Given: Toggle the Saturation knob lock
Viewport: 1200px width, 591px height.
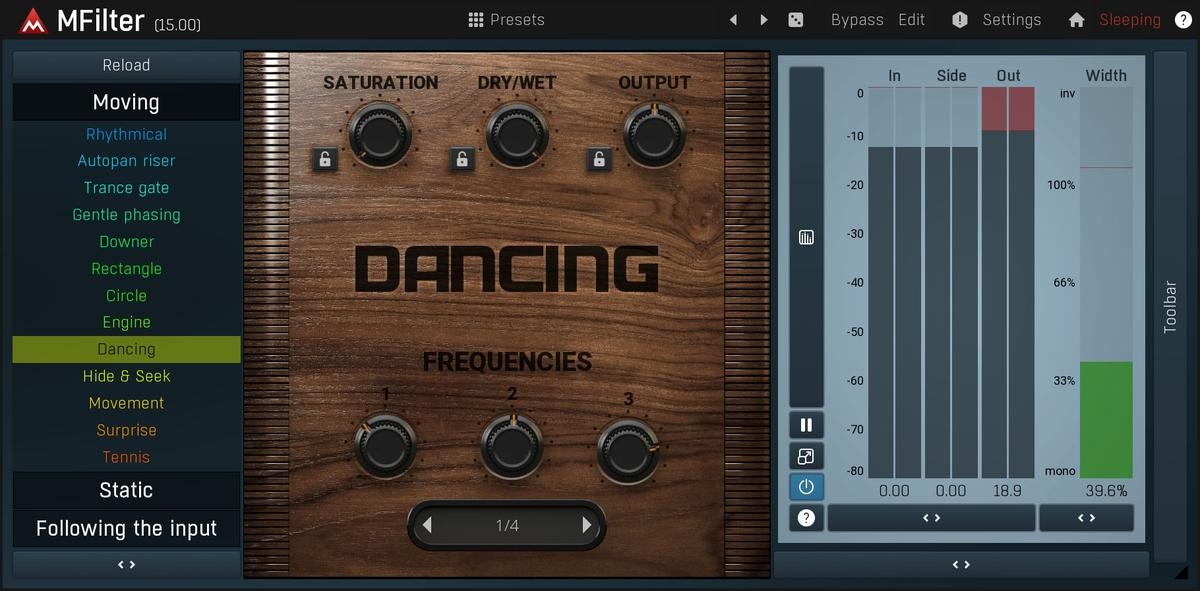Looking at the screenshot, I should pos(324,158).
